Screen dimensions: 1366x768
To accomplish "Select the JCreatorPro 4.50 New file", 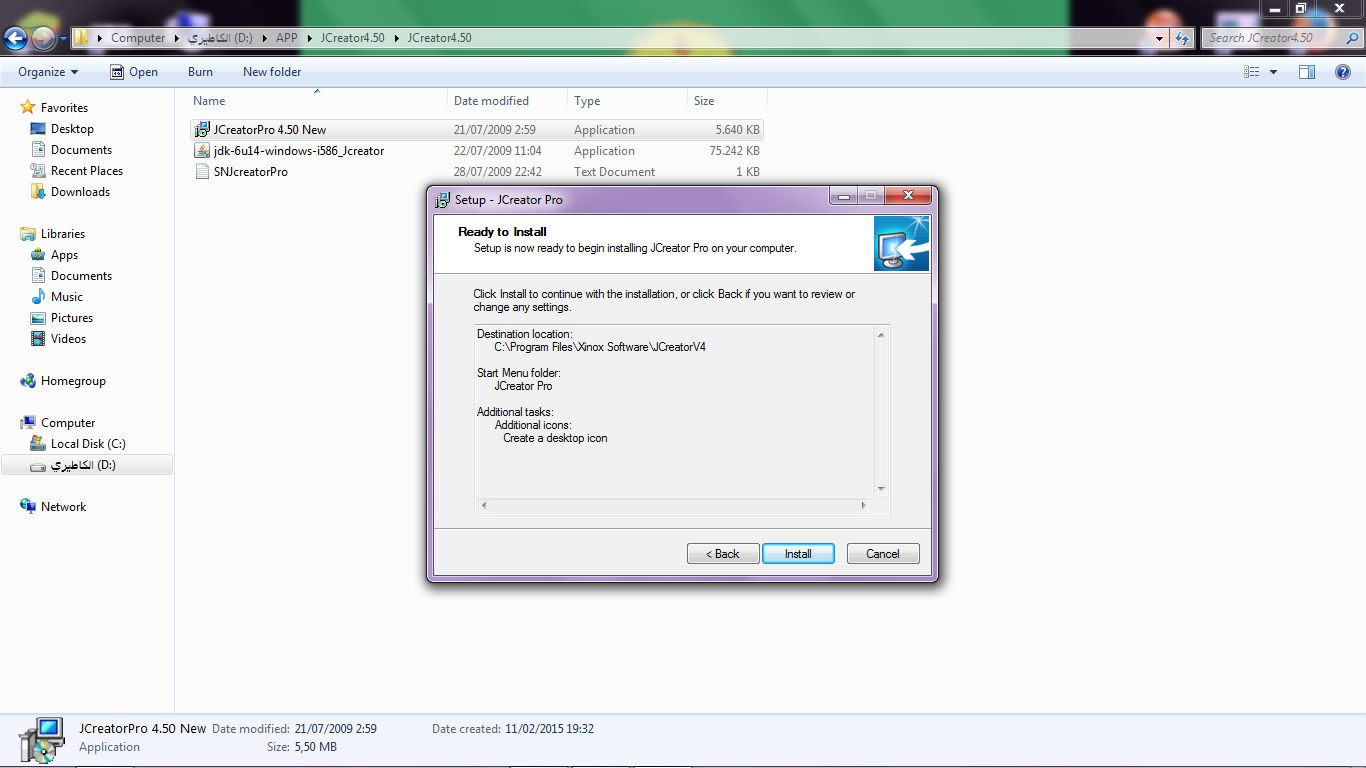I will (x=476, y=130).
